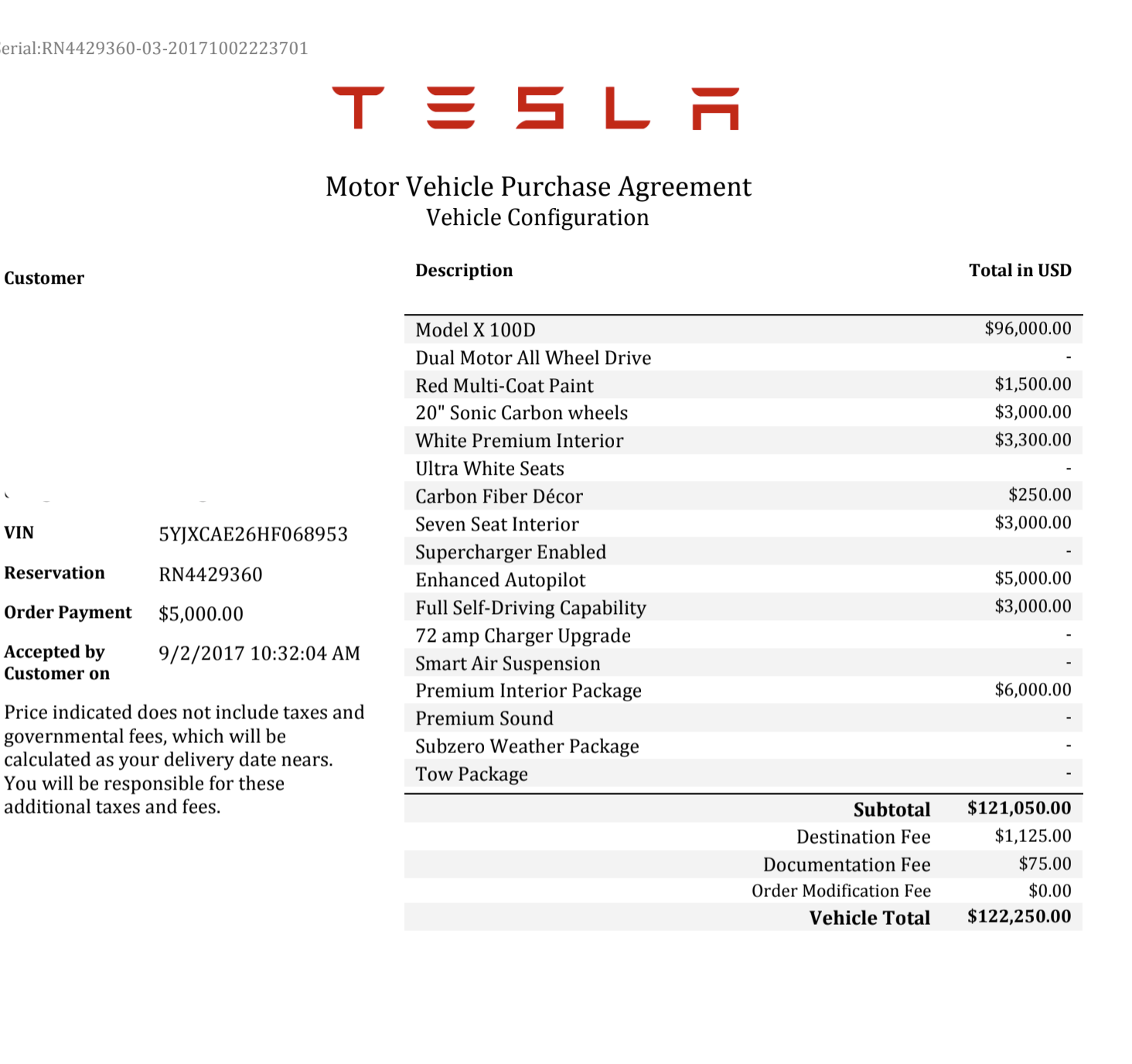Click the reservation number RN4429360
The image size is (1132, 1064).
pos(210,575)
